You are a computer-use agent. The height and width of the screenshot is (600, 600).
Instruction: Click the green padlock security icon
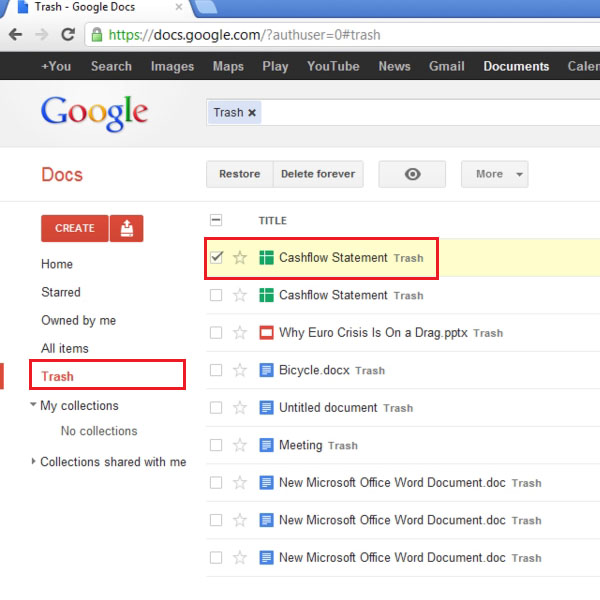pos(97,35)
